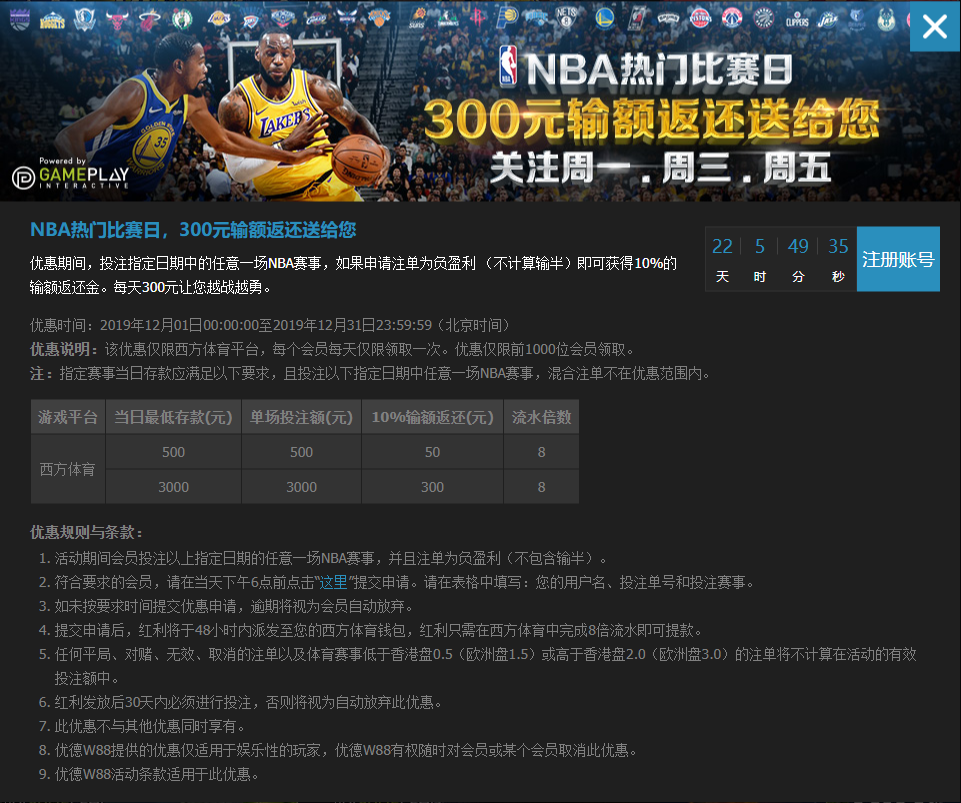Viewport: 961px width, 803px height.
Task: Click the 流水倍数 column header
Action: (541, 417)
